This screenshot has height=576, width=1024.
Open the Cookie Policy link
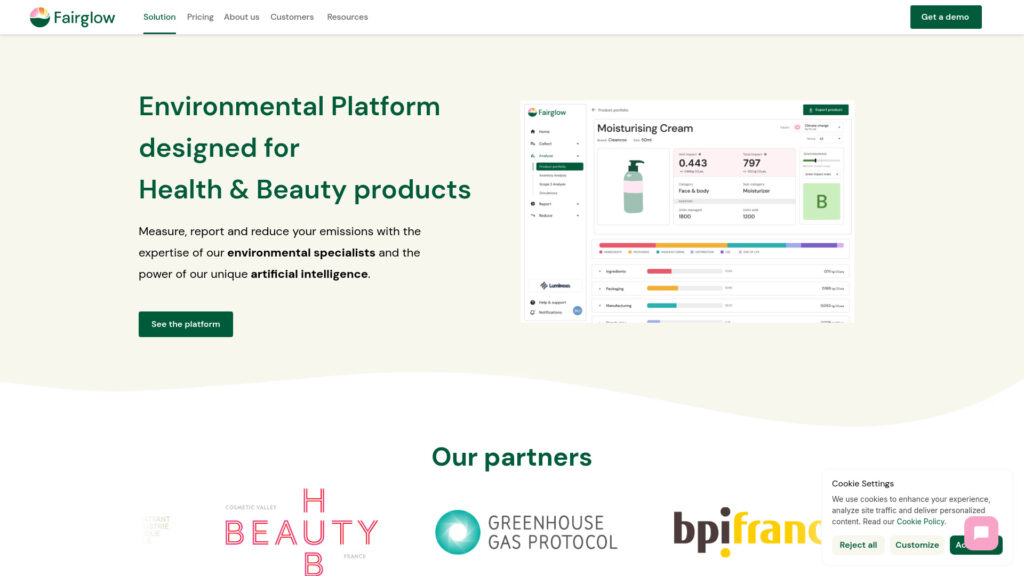920,521
